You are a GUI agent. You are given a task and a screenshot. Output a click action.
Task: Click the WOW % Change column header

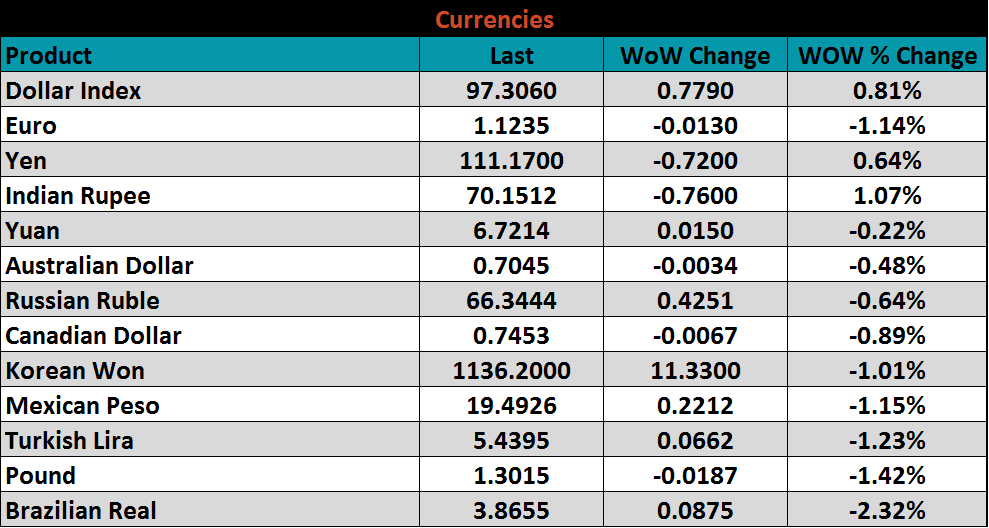[x=887, y=56]
